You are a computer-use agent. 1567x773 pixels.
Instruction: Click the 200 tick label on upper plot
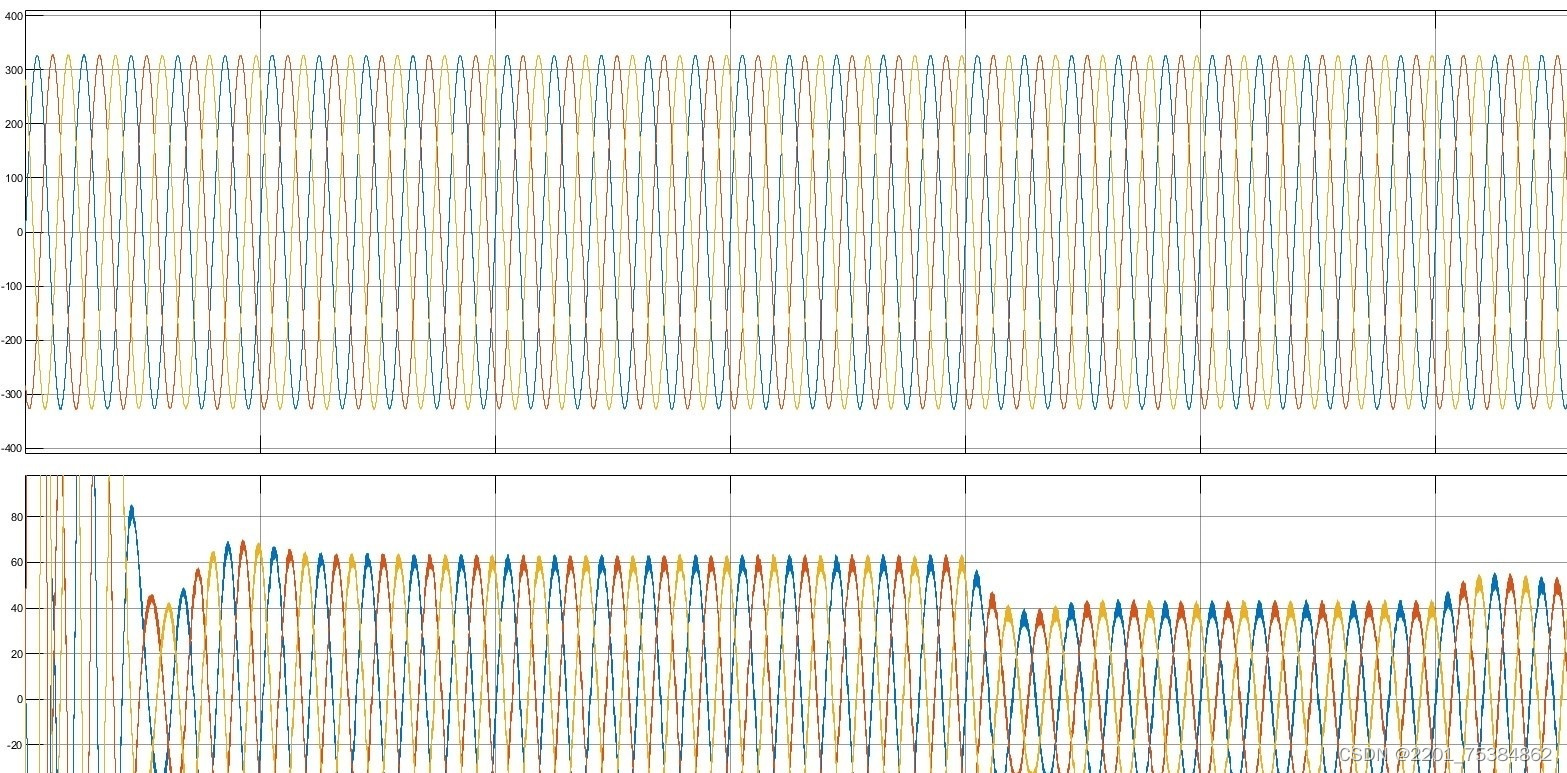pyautogui.click(x=12, y=124)
